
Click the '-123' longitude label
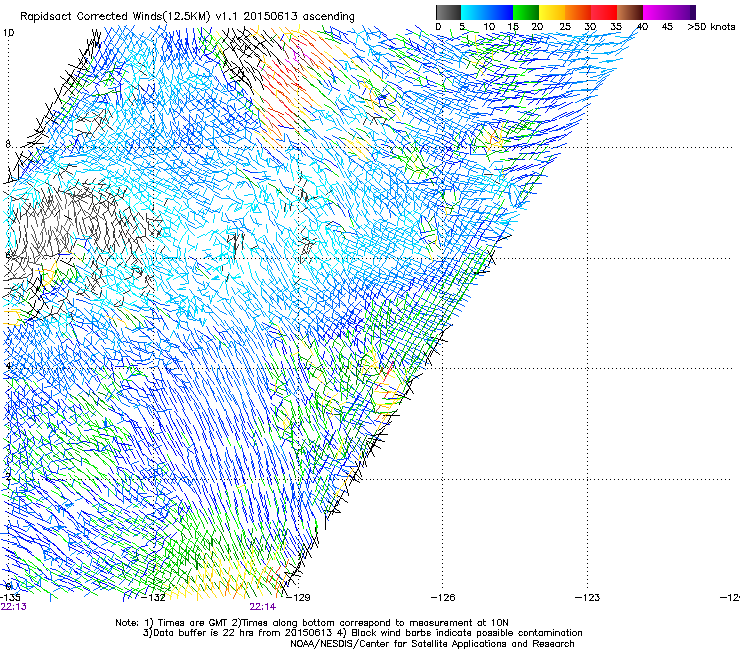pos(588,598)
